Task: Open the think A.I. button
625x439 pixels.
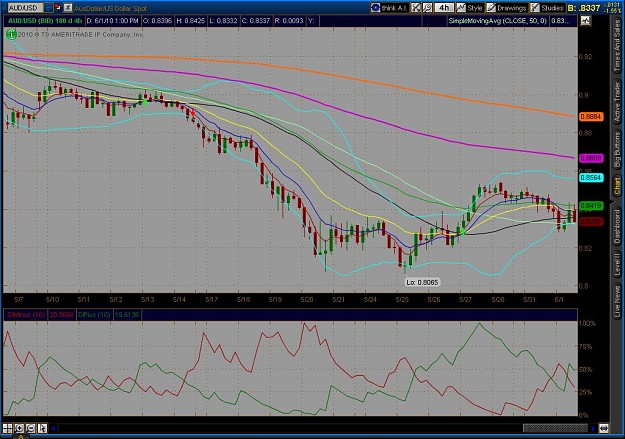Action: [389, 8]
